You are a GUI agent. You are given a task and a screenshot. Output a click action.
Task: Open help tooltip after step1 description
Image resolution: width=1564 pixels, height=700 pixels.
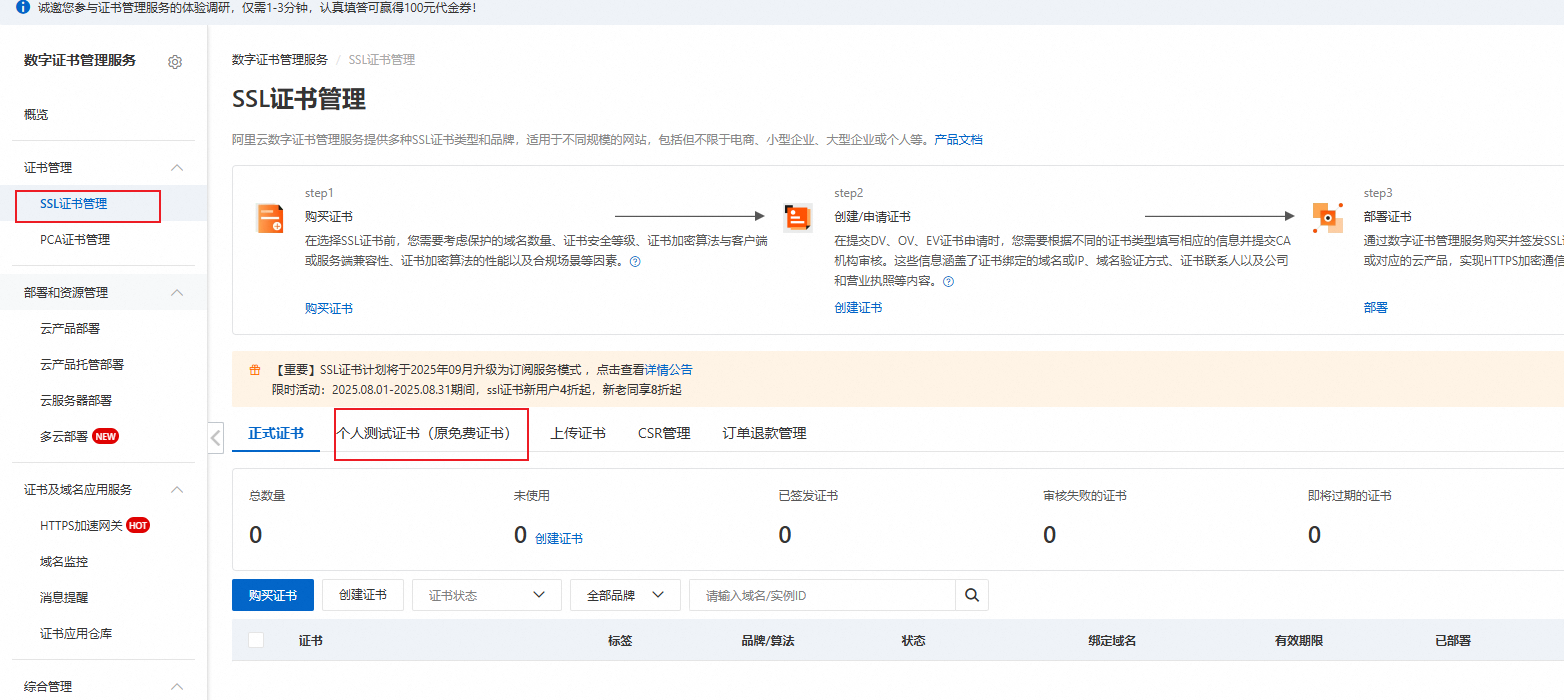point(635,262)
